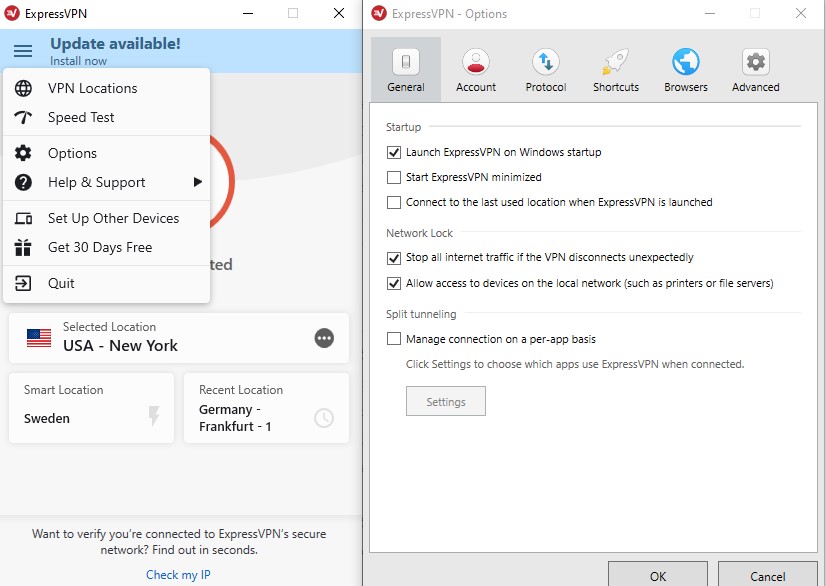Switch to the Account tab

coord(476,70)
